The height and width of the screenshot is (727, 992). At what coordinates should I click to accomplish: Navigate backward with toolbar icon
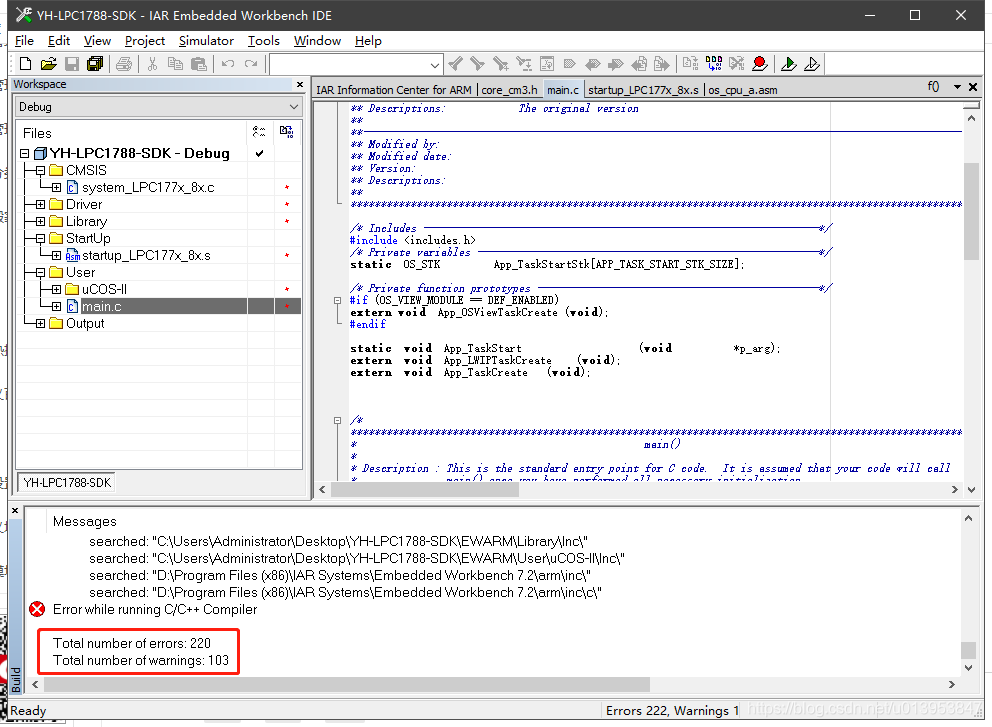tap(639, 64)
